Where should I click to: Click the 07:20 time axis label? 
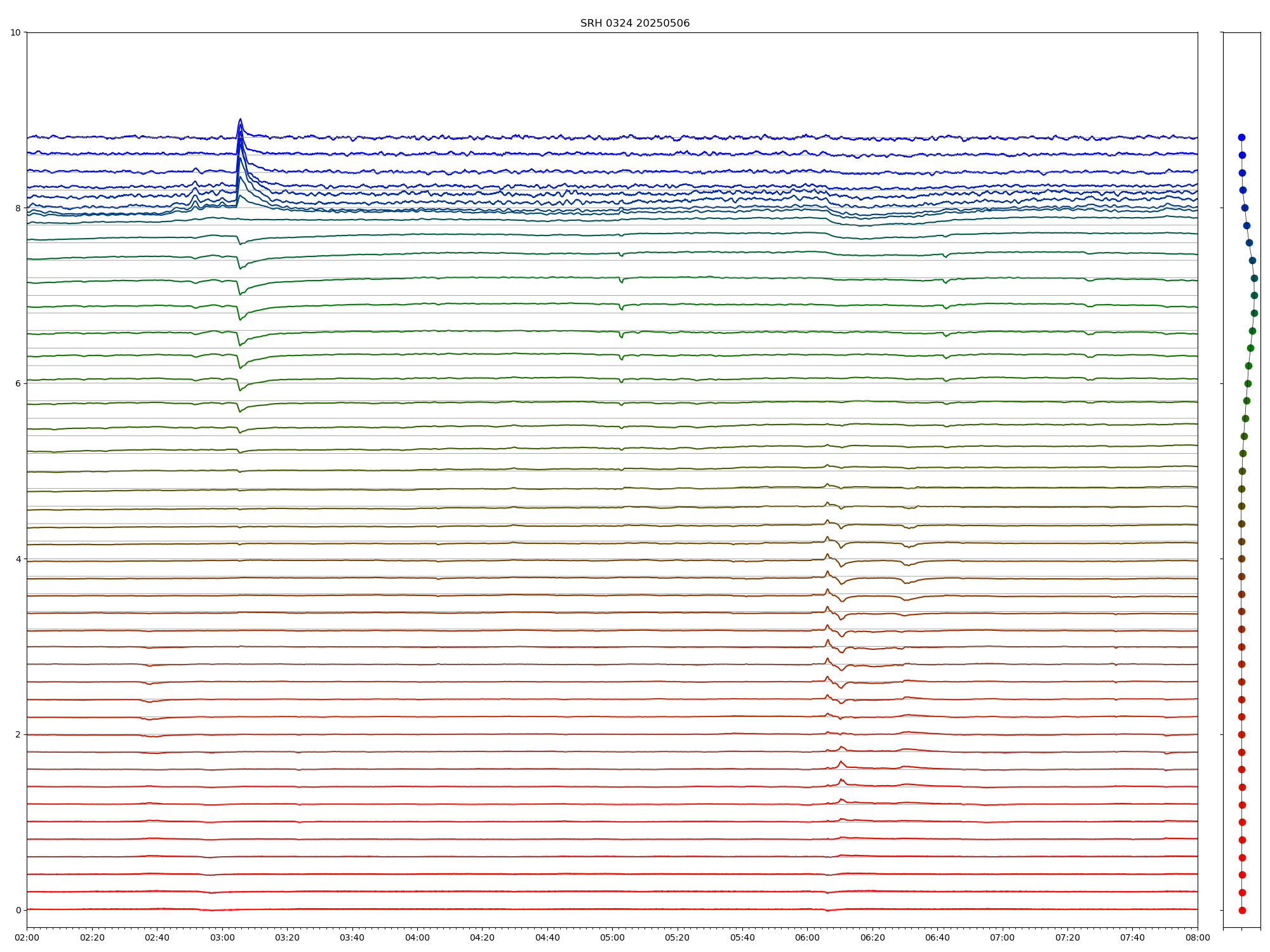(1067, 937)
